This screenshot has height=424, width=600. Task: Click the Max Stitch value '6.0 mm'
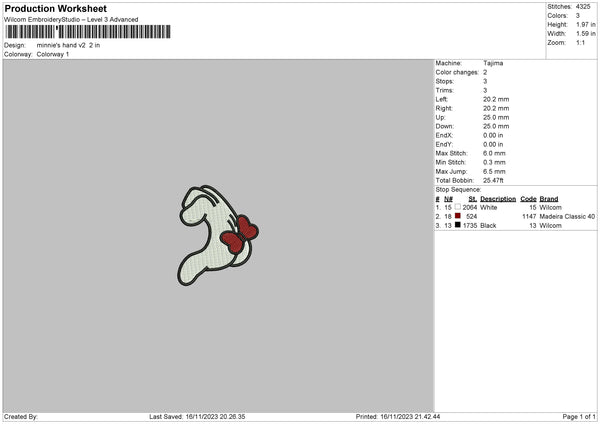tap(494, 153)
